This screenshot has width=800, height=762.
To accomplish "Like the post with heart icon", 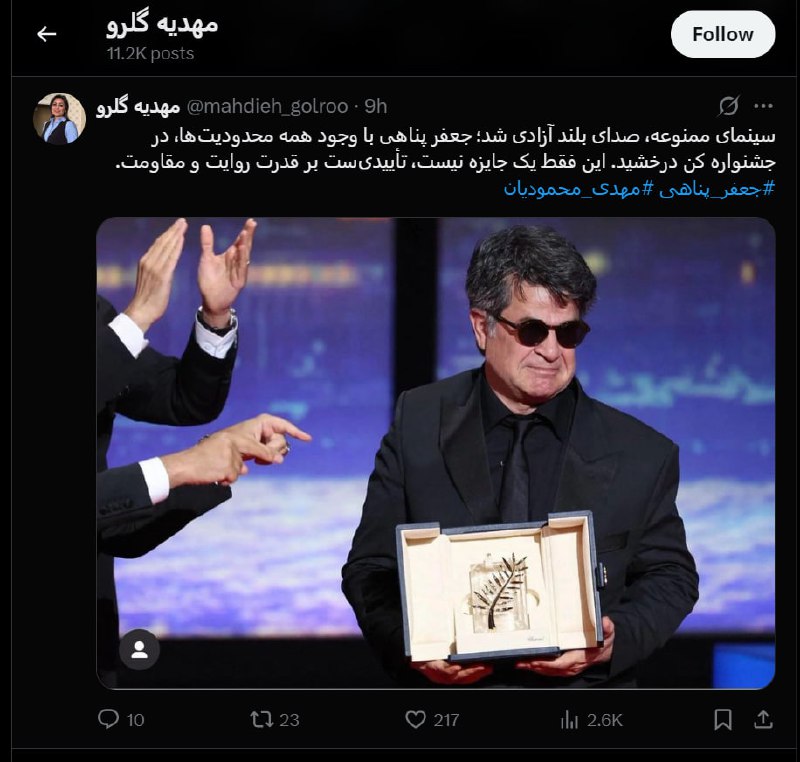I will tap(415, 719).
